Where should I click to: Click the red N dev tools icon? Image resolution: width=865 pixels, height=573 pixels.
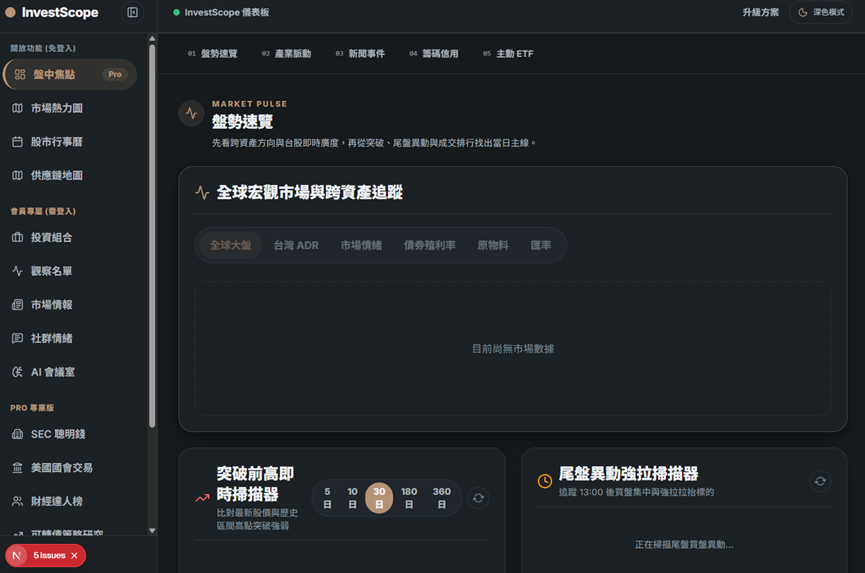(17, 555)
